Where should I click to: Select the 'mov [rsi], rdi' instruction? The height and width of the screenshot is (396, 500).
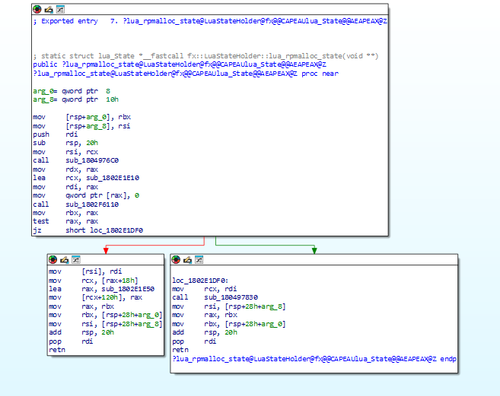click(x=85, y=271)
